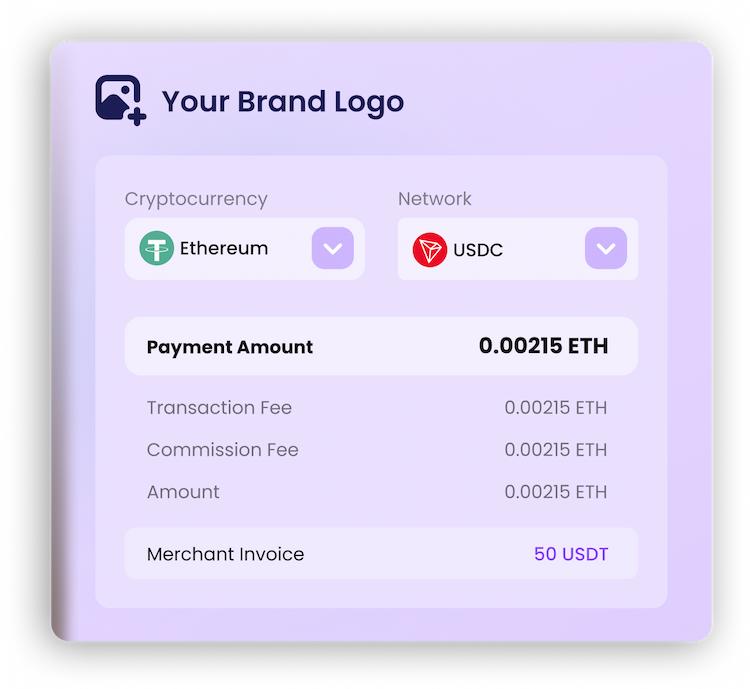Open the Ethereum cryptocurrency selector

tap(244, 248)
